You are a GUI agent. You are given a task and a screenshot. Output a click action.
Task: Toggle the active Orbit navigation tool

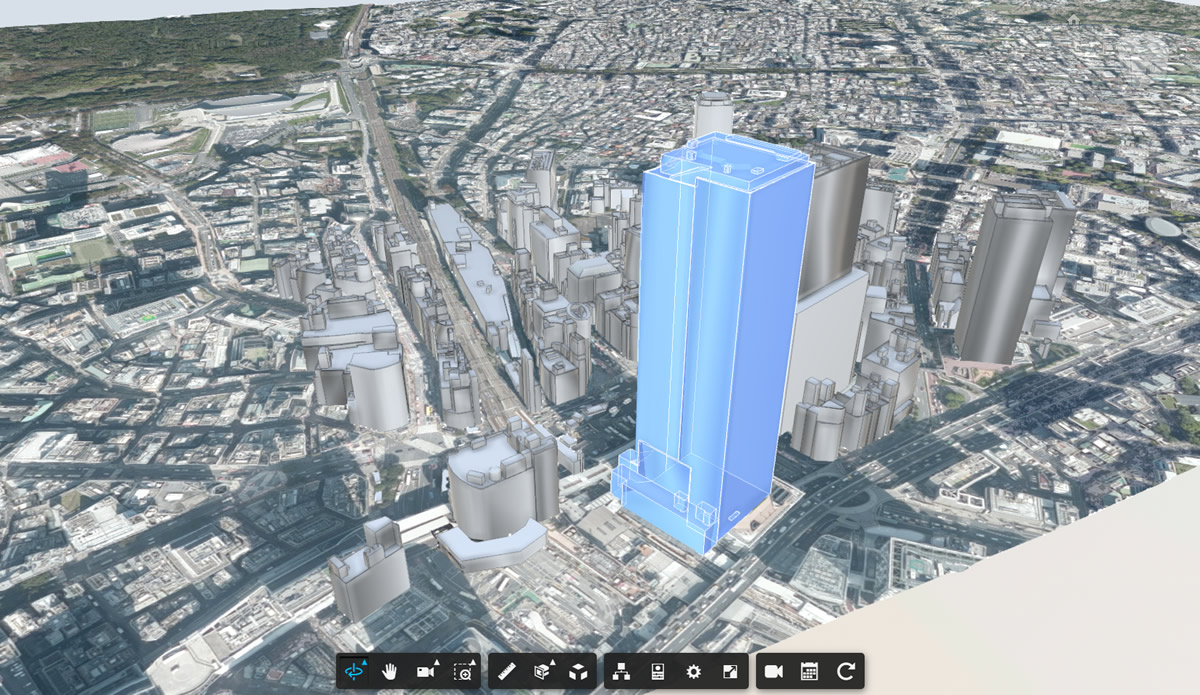point(353,669)
